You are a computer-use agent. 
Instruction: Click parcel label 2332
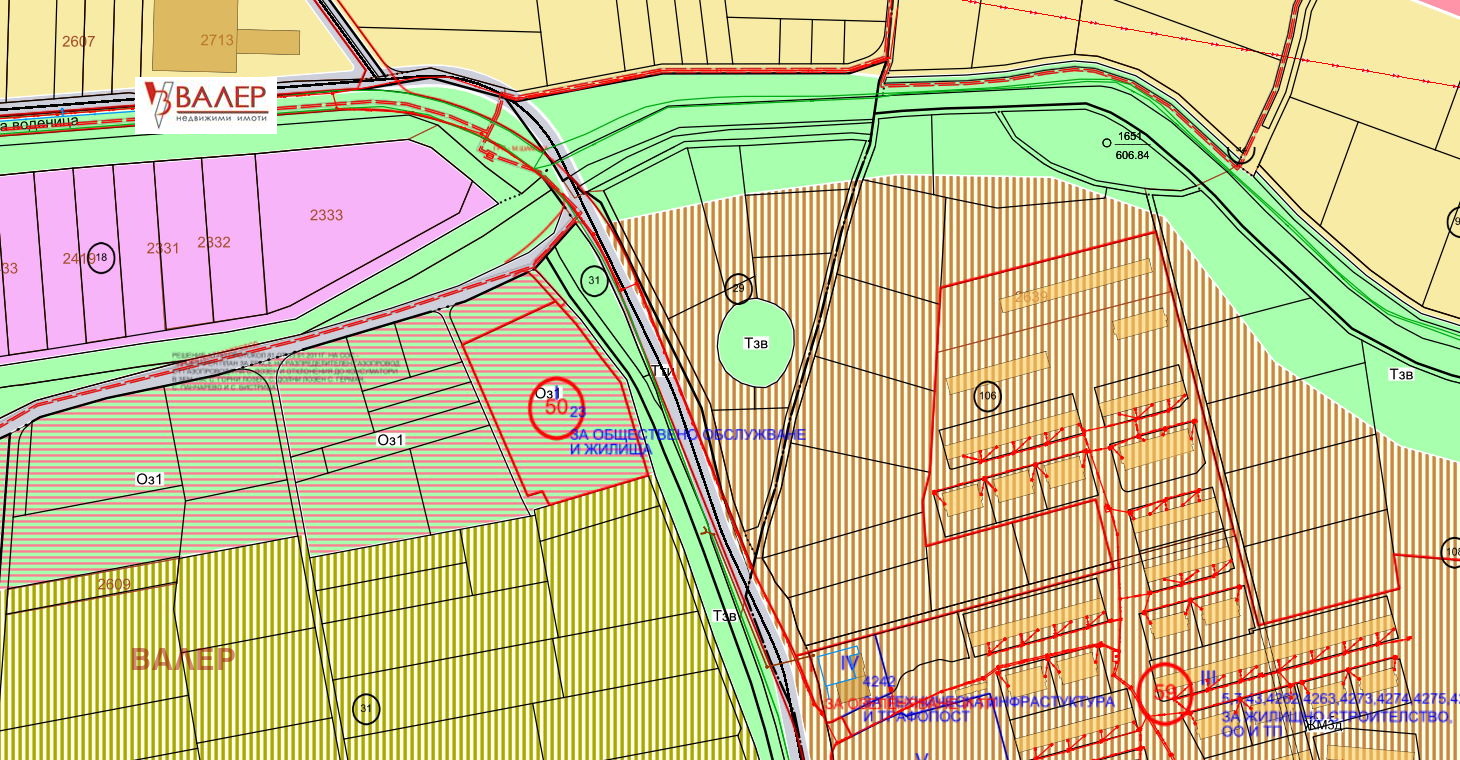[x=213, y=242]
